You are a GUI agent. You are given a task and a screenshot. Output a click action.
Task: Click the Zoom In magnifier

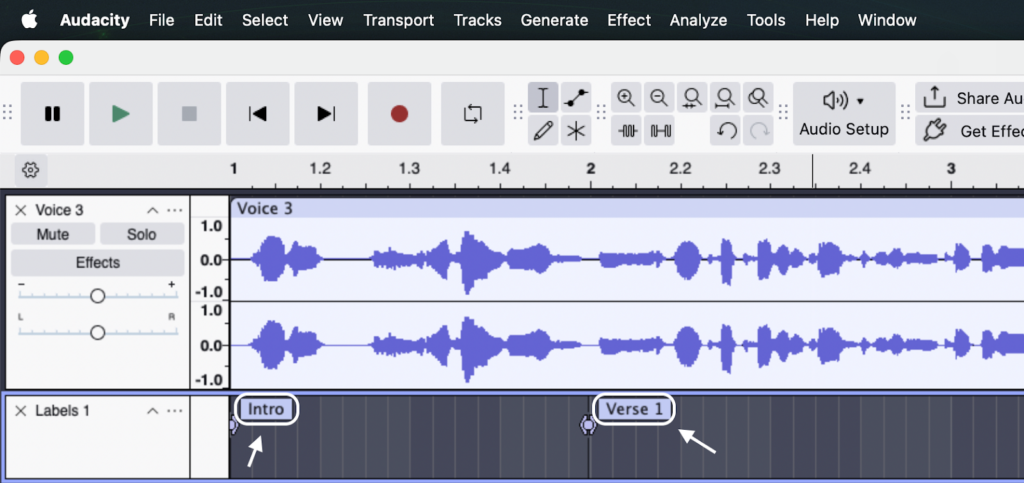tap(627, 98)
